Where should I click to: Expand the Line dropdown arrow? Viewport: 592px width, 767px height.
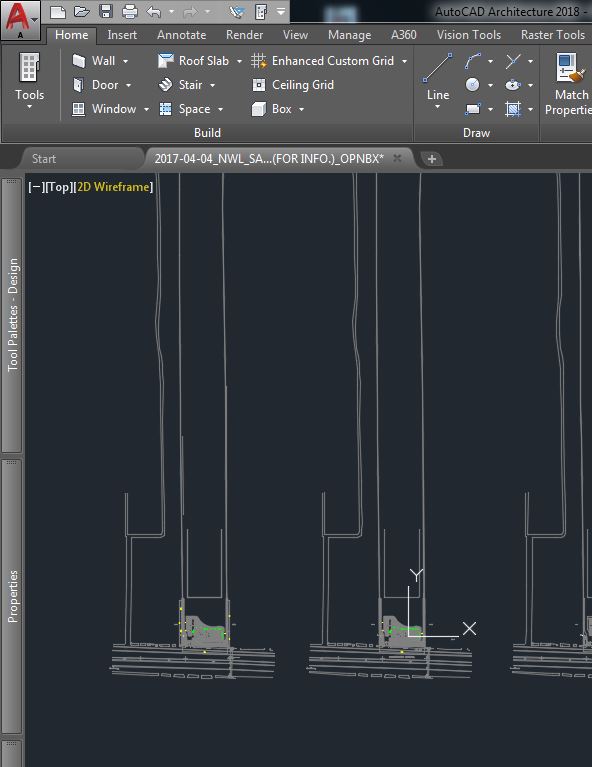437,107
